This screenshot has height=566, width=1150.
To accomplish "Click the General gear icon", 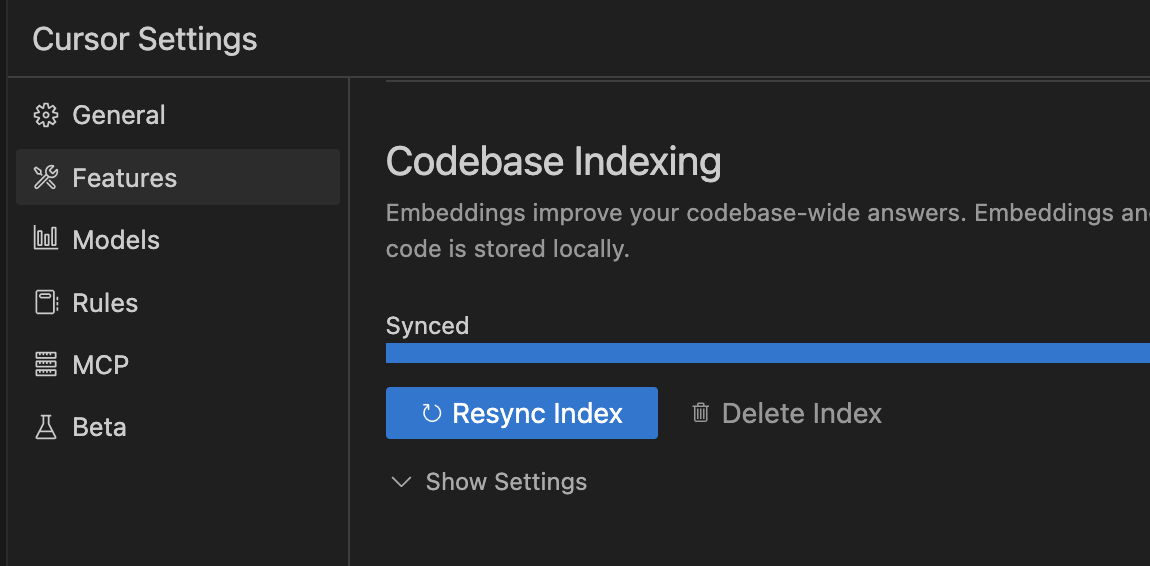I will (45, 115).
